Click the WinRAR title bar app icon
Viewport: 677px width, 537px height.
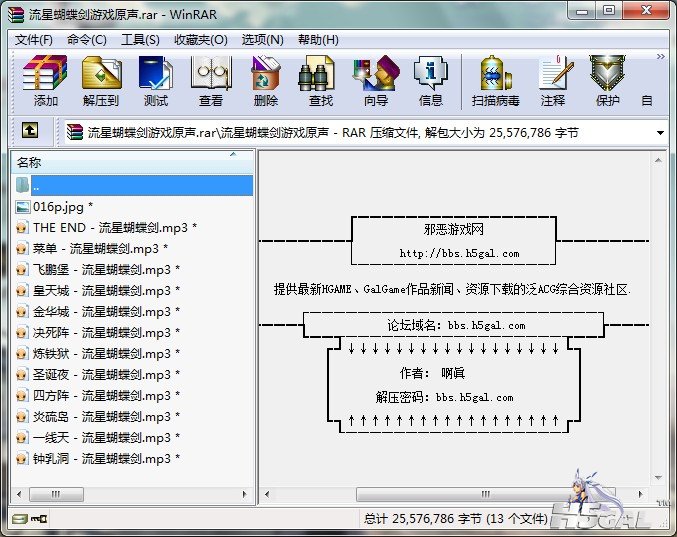(x=16, y=14)
